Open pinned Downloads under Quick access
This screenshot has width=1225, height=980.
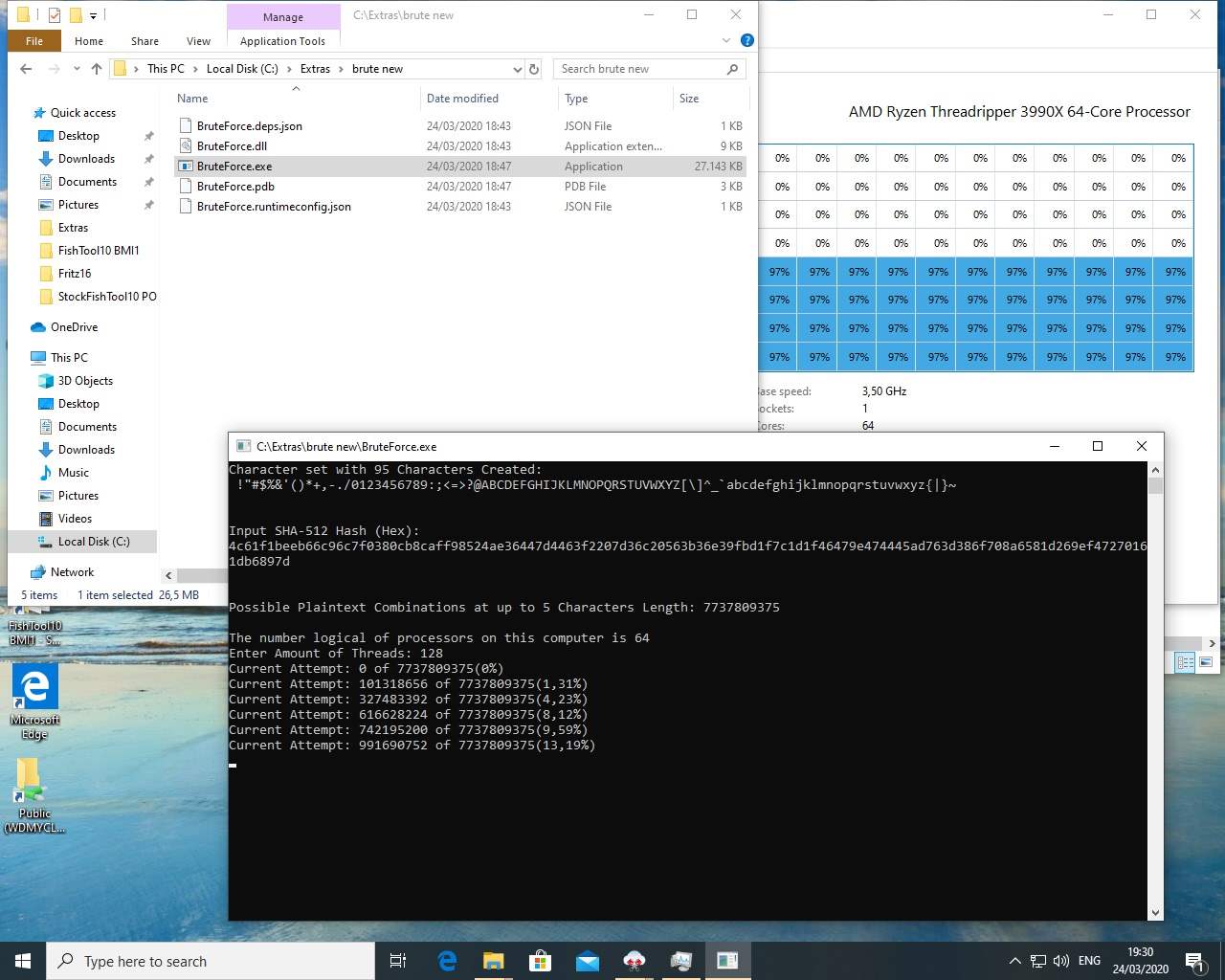point(86,158)
